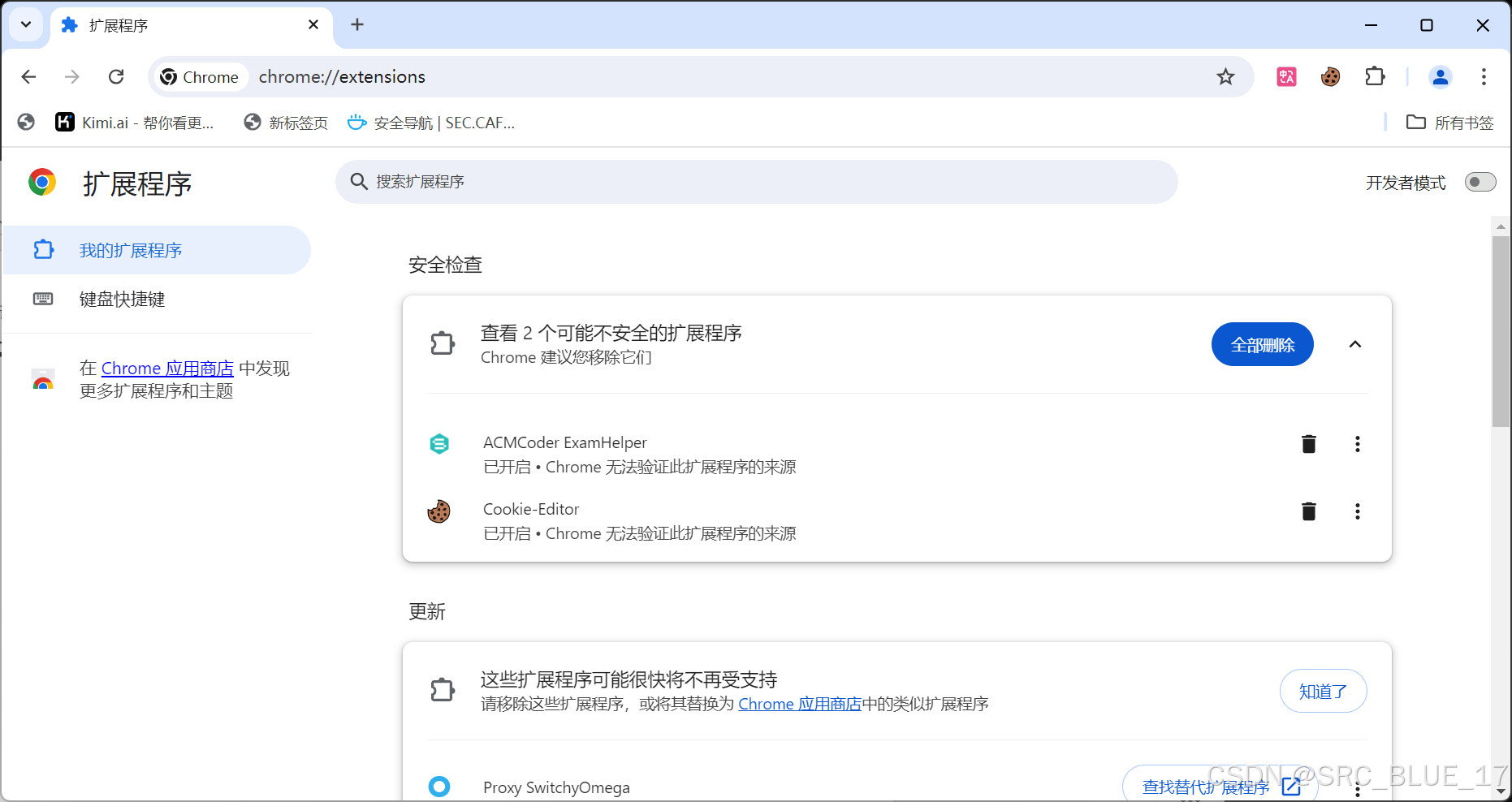Image resolution: width=1512 pixels, height=802 pixels.
Task: Select 我的扩展程序 in sidebar
Action: coord(157,250)
